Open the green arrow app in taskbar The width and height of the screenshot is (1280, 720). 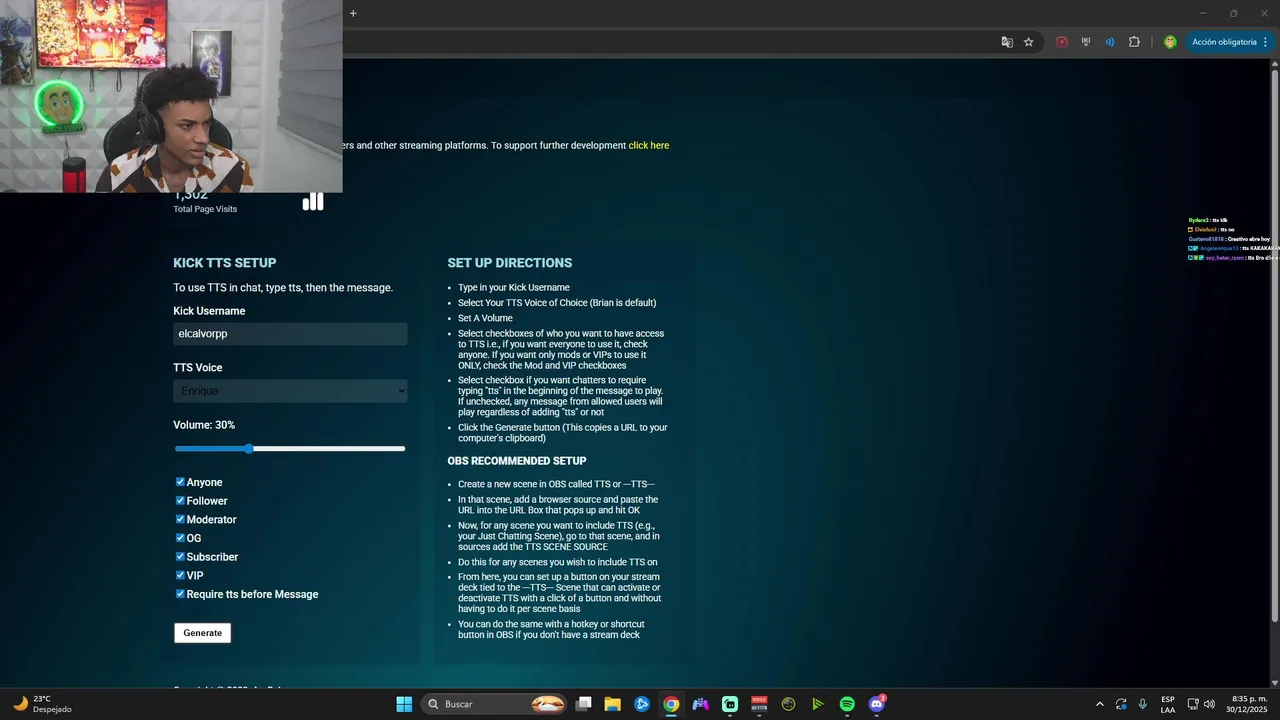[818, 704]
